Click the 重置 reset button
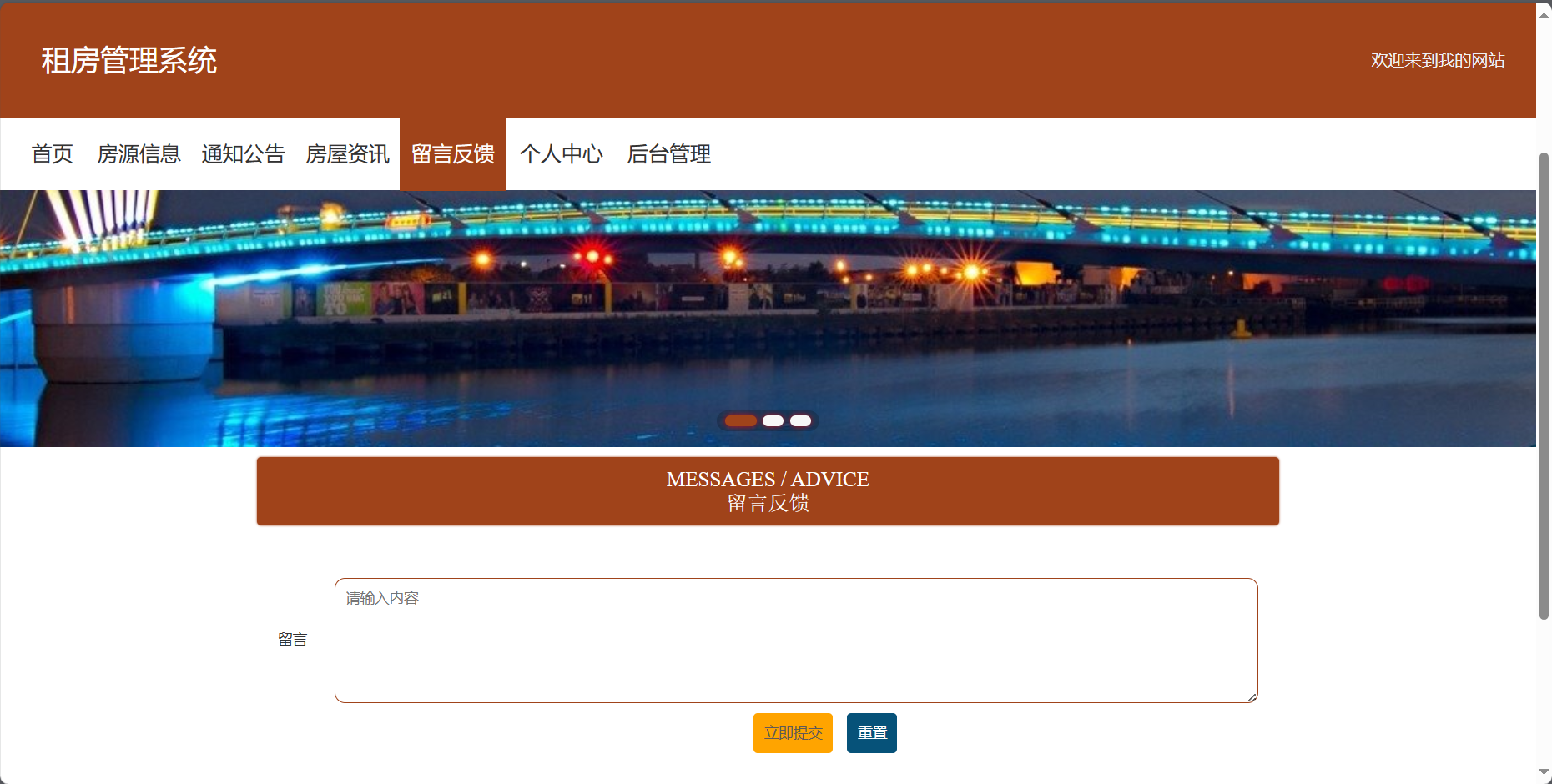Screen dimensions: 1552x784 click(x=872, y=733)
